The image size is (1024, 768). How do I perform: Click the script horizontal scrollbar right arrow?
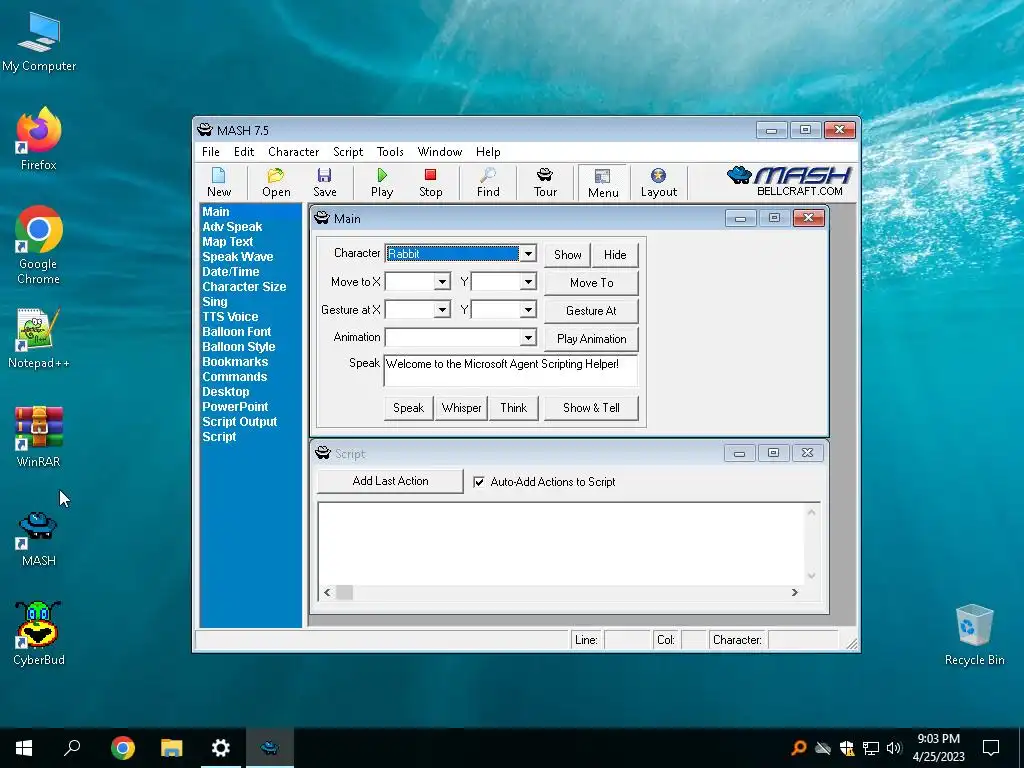[x=795, y=592]
